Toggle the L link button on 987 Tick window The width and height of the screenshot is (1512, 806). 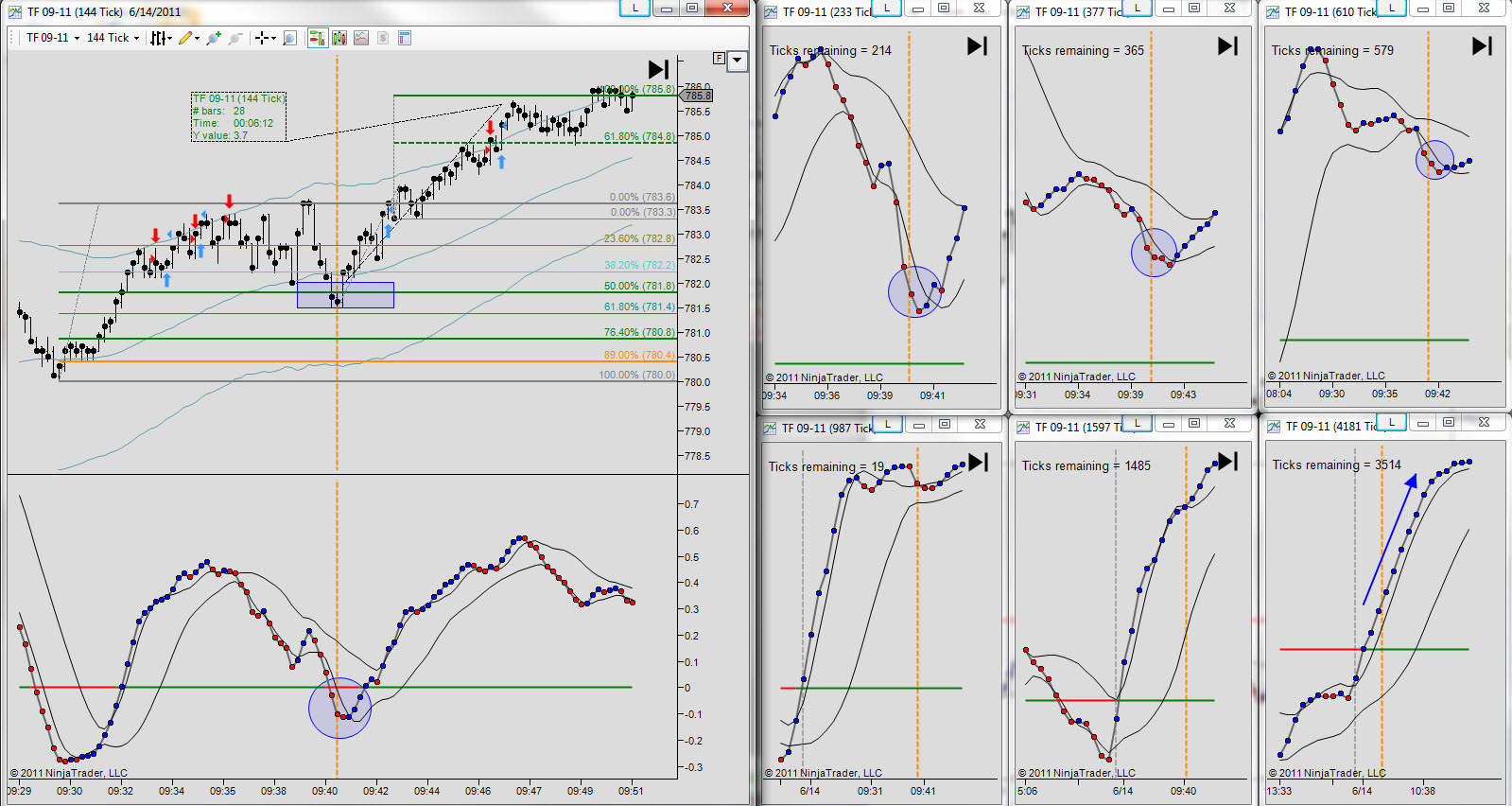tap(887, 423)
